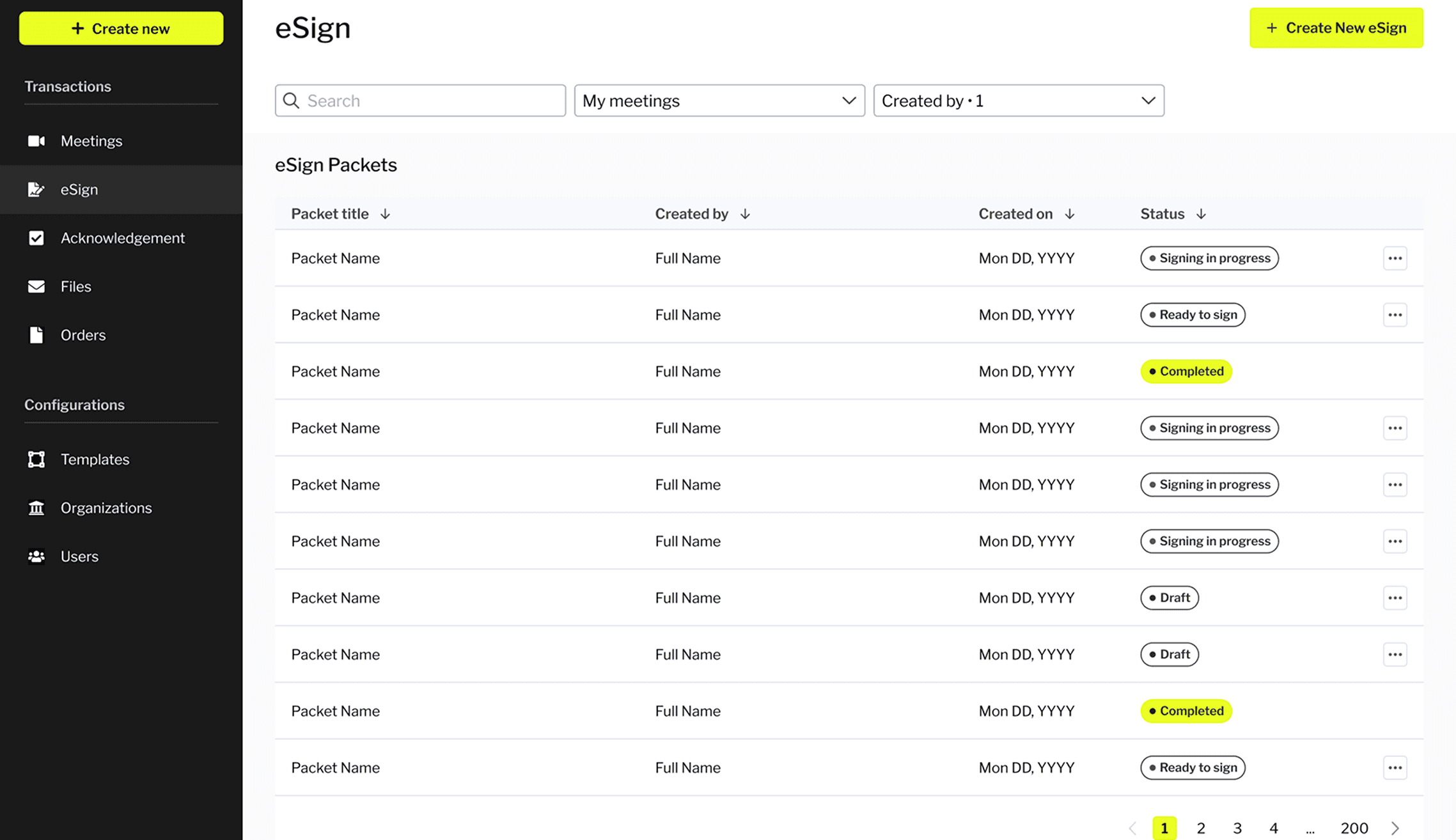
Task: Click into the Search input field
Action: [428, 100]
